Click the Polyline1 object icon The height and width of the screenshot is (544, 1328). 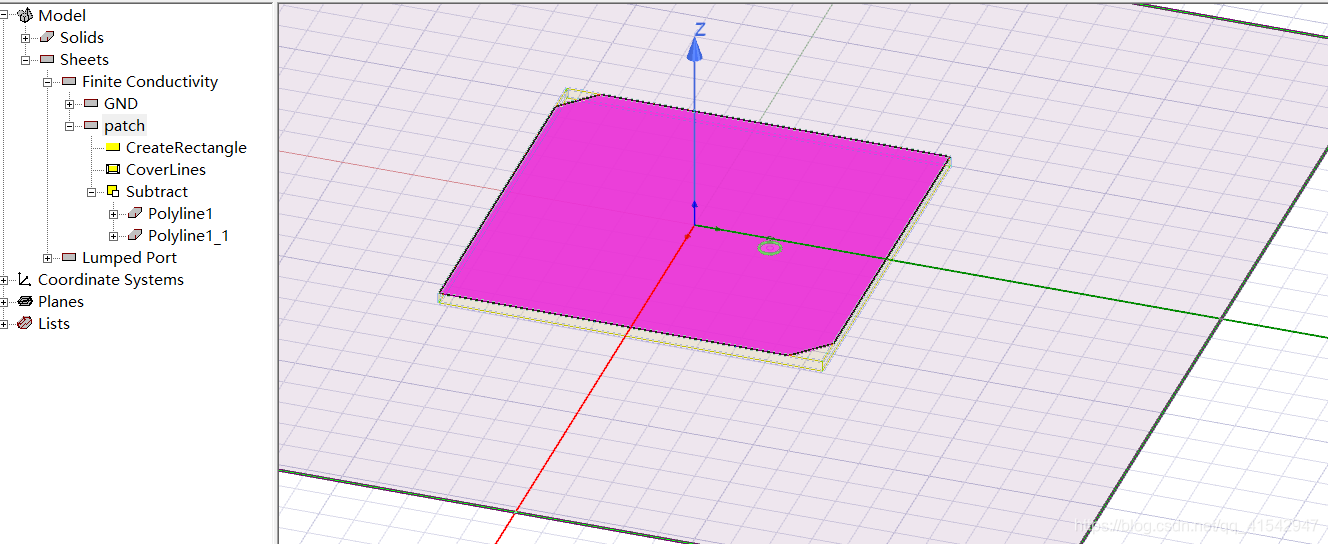135,213
